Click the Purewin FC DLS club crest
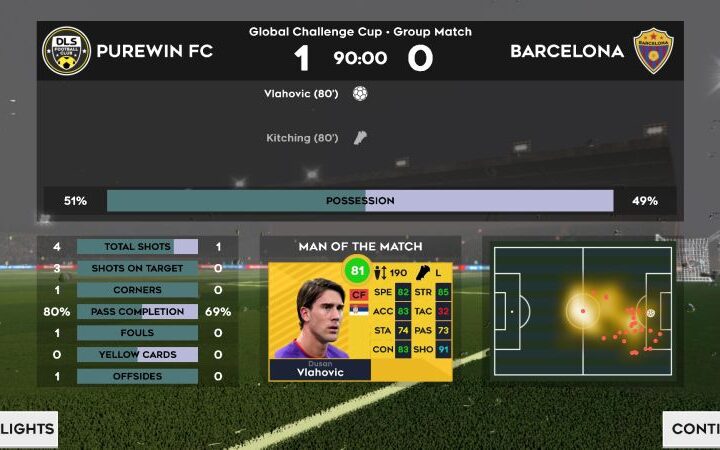 (66, 51)
